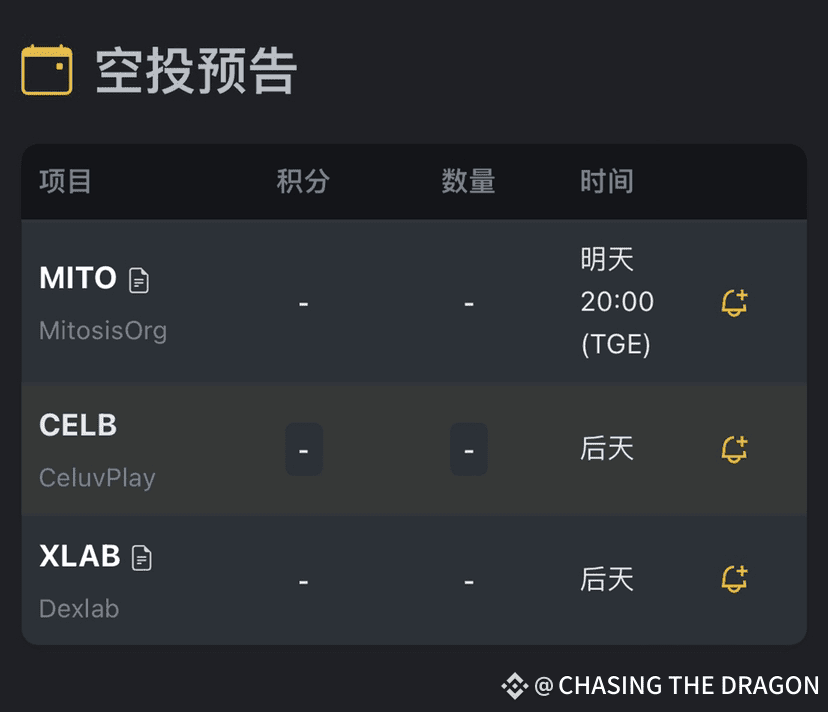Enable the reminder bell for CELB

point(735,449)
